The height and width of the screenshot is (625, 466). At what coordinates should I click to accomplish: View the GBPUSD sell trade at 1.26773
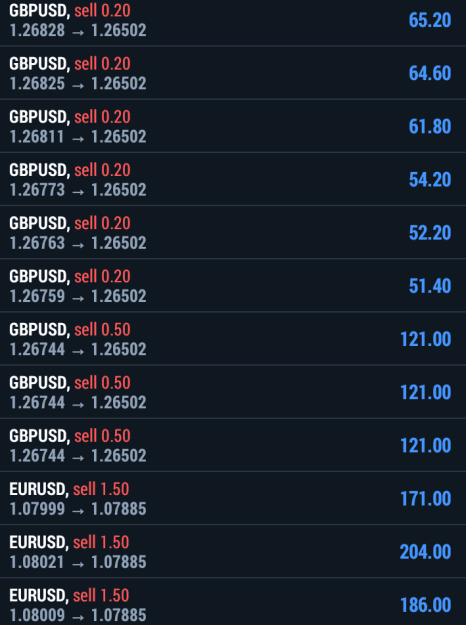pos(233,179)
